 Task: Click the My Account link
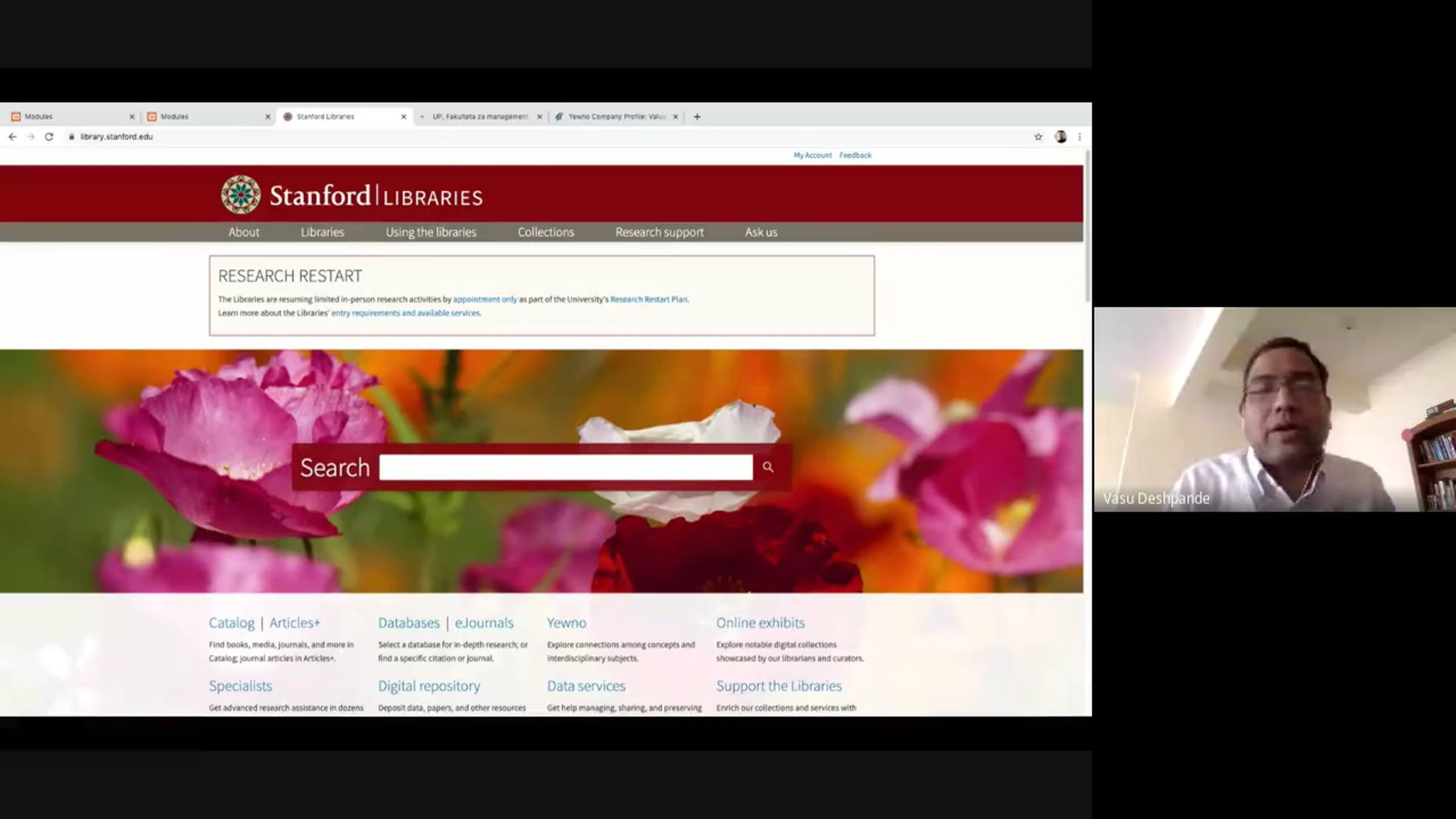(x=812, y=155)
